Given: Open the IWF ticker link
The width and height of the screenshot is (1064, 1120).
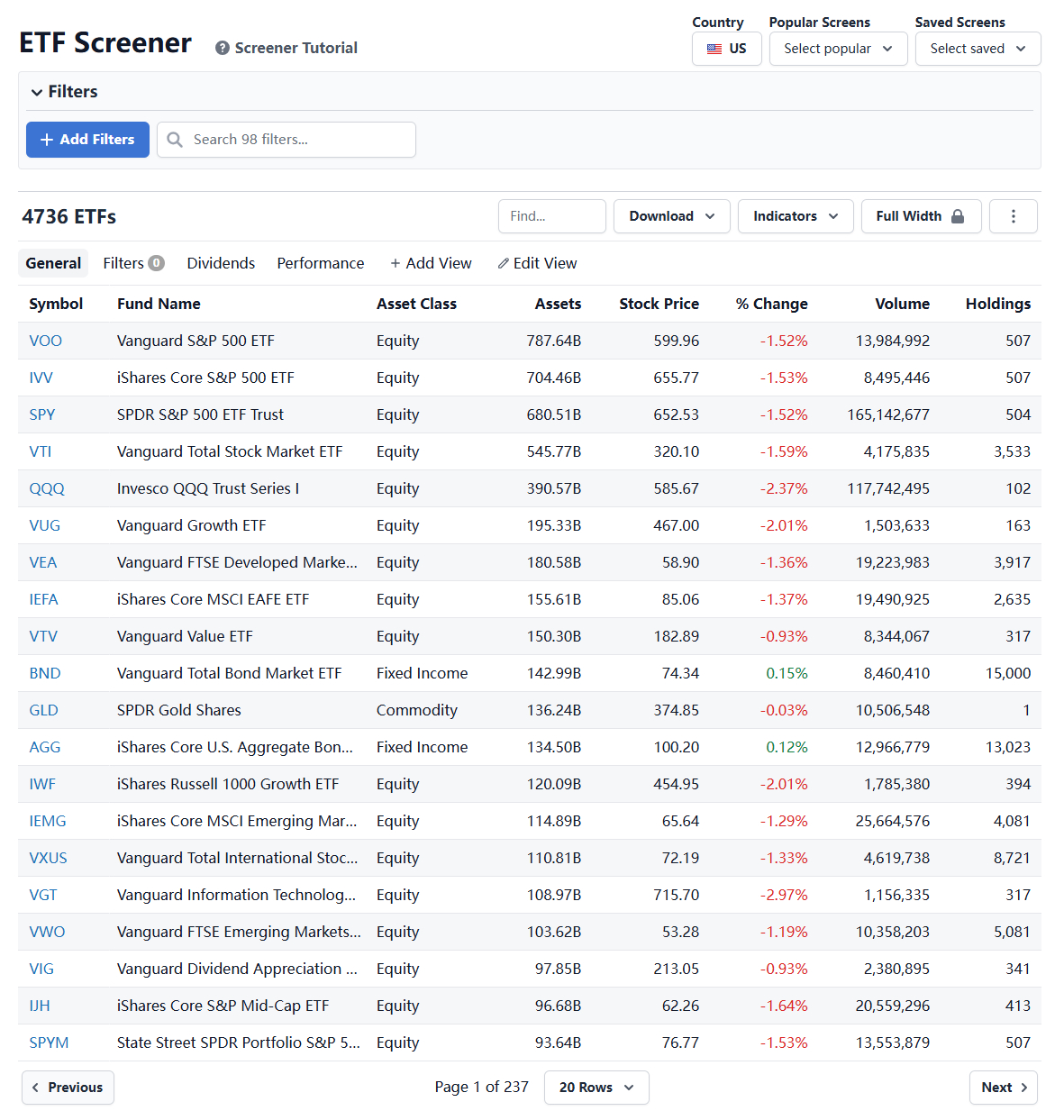Looking at the screenshot, I should coord(42,784).
